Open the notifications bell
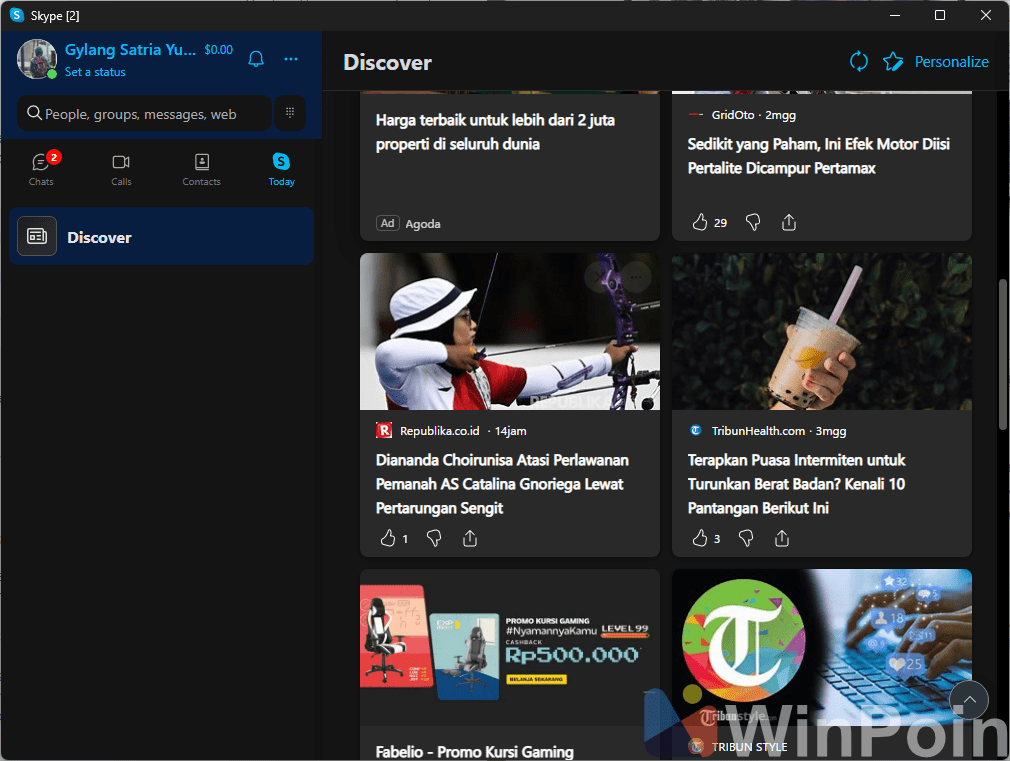Viewport: 1010px width, 761px height. pos(256,59)
